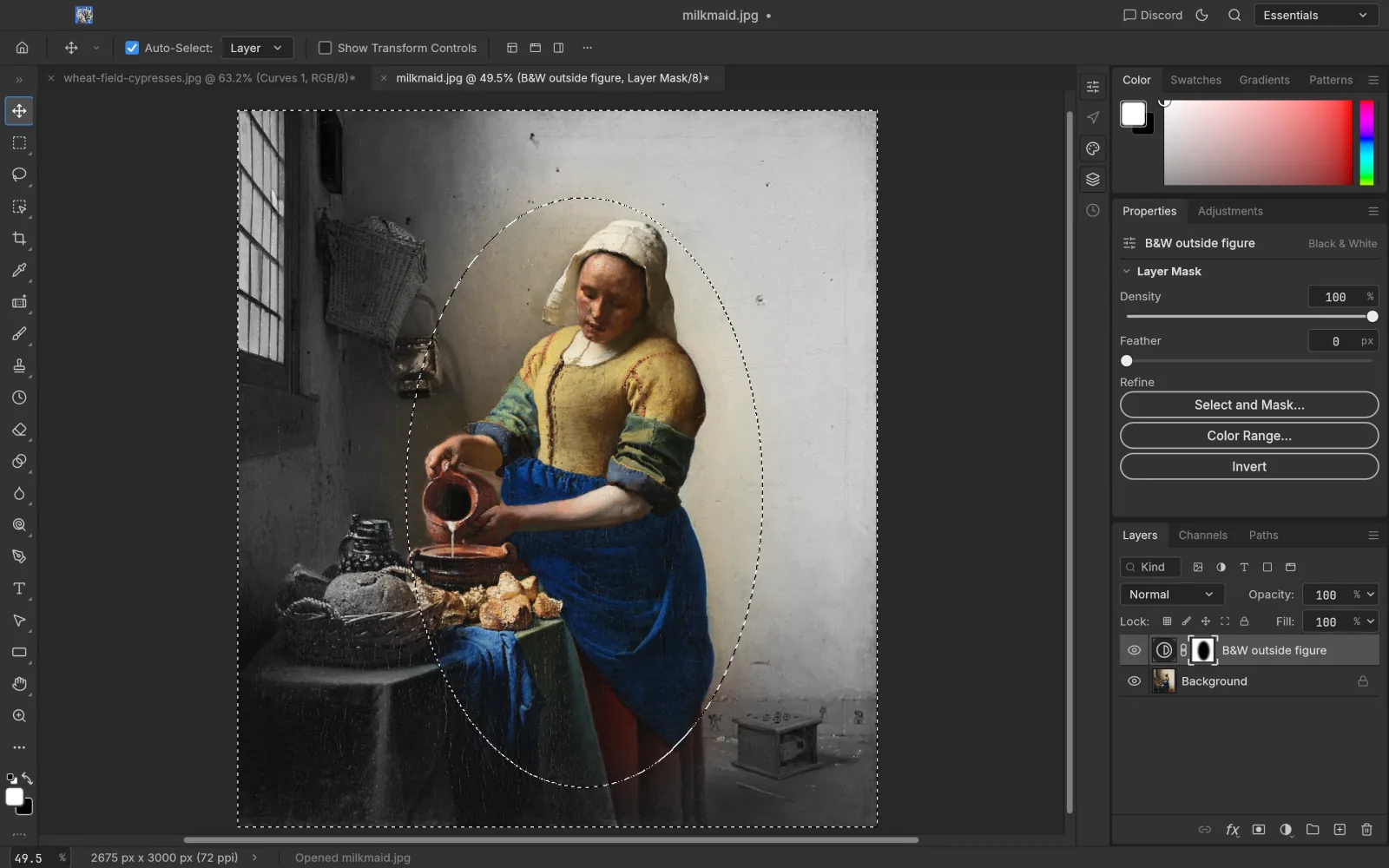The height and width of the screenshot is (868, 1389).
Task: Select the Lasso tool
Action: [x=19, y=174]
